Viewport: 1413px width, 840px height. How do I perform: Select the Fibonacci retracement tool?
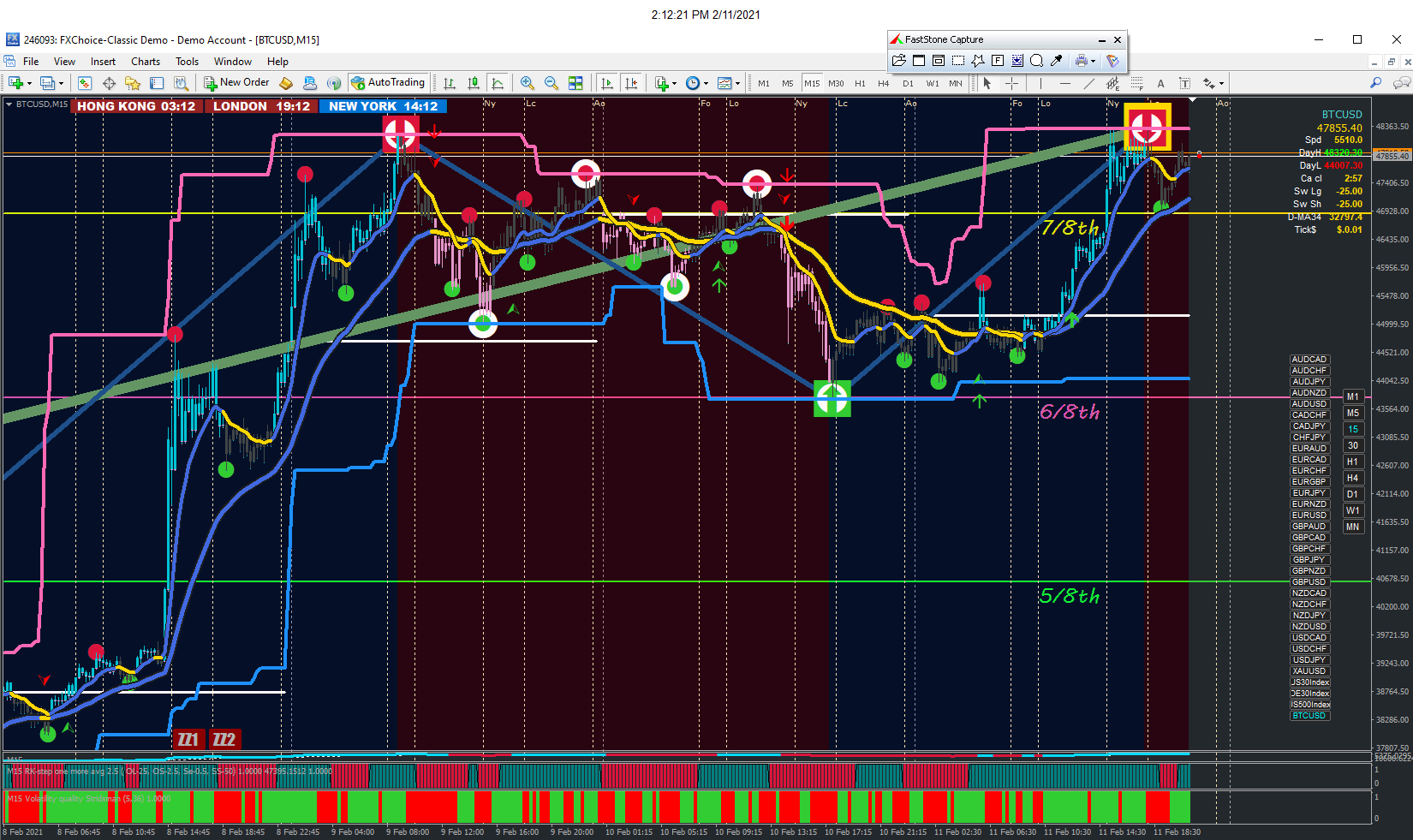[x=1136, y=83]
